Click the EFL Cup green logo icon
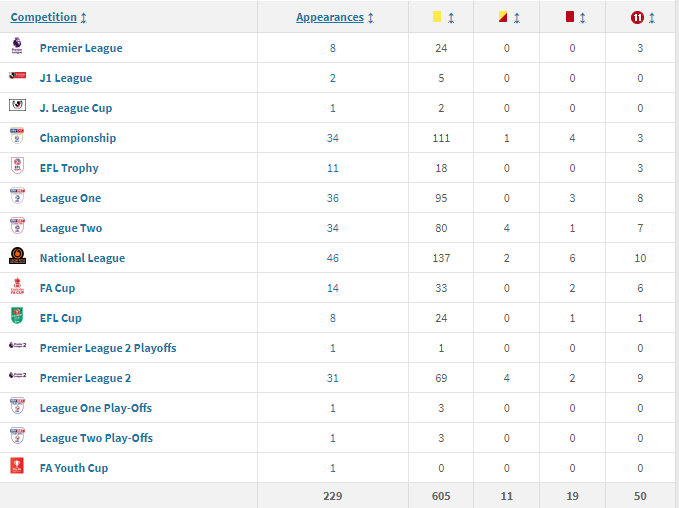The image size is (679, 508). [x=17, y=316]
